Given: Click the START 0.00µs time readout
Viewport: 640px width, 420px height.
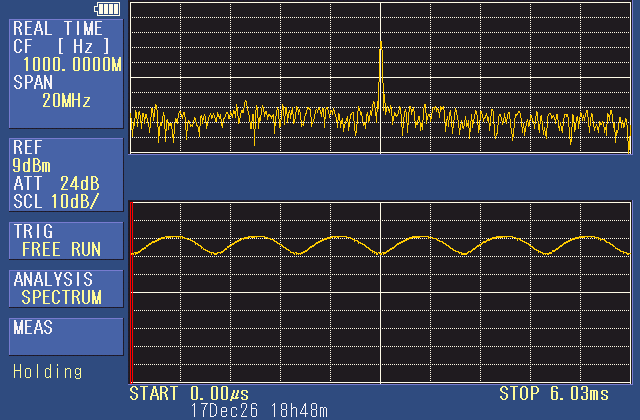Looking at the screenshot, I should (189, 393).
